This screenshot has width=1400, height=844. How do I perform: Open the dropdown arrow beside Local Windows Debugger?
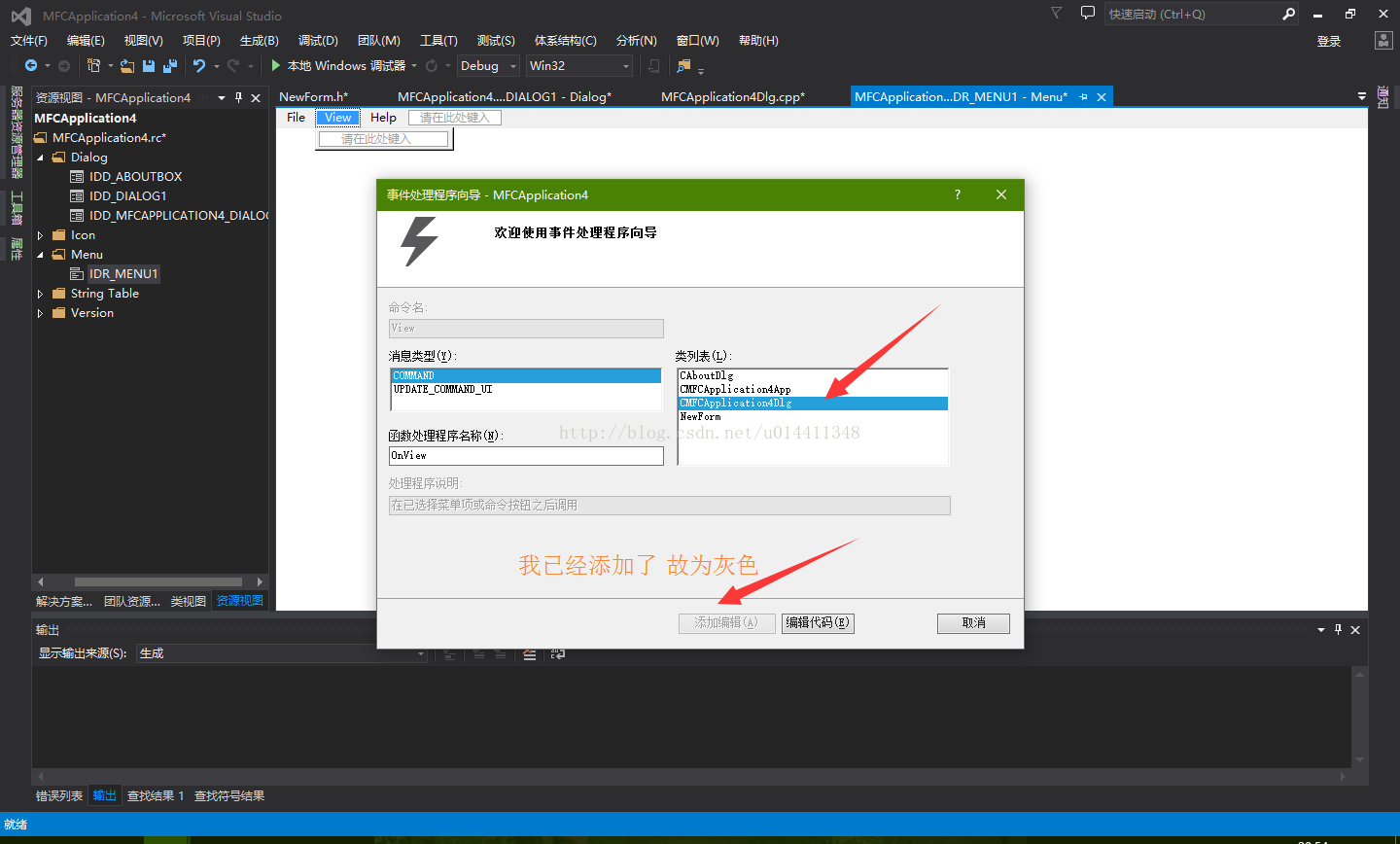414,65
